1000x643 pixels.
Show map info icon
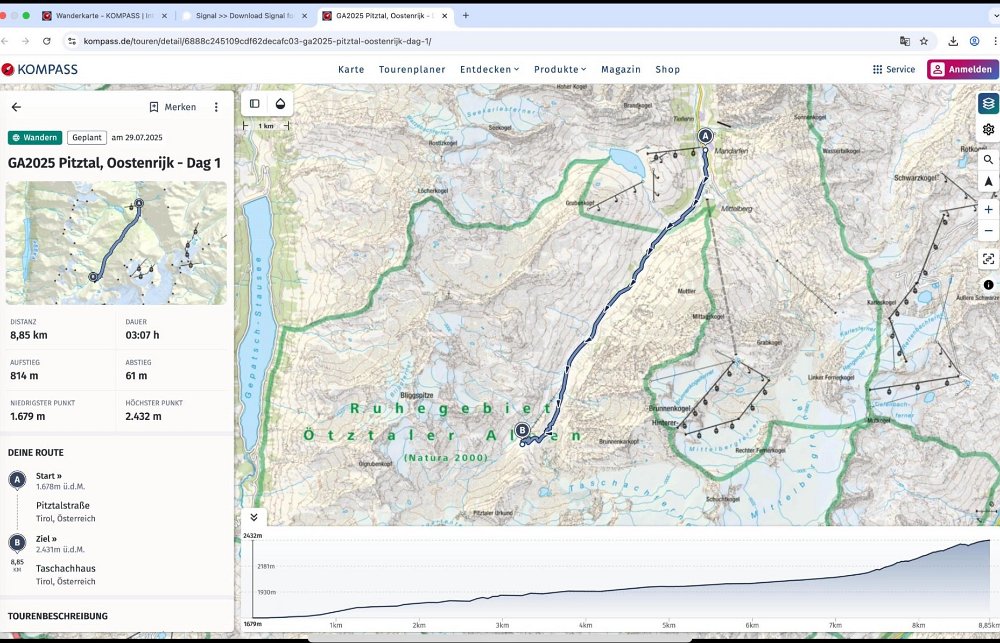(x=988, y=285)
